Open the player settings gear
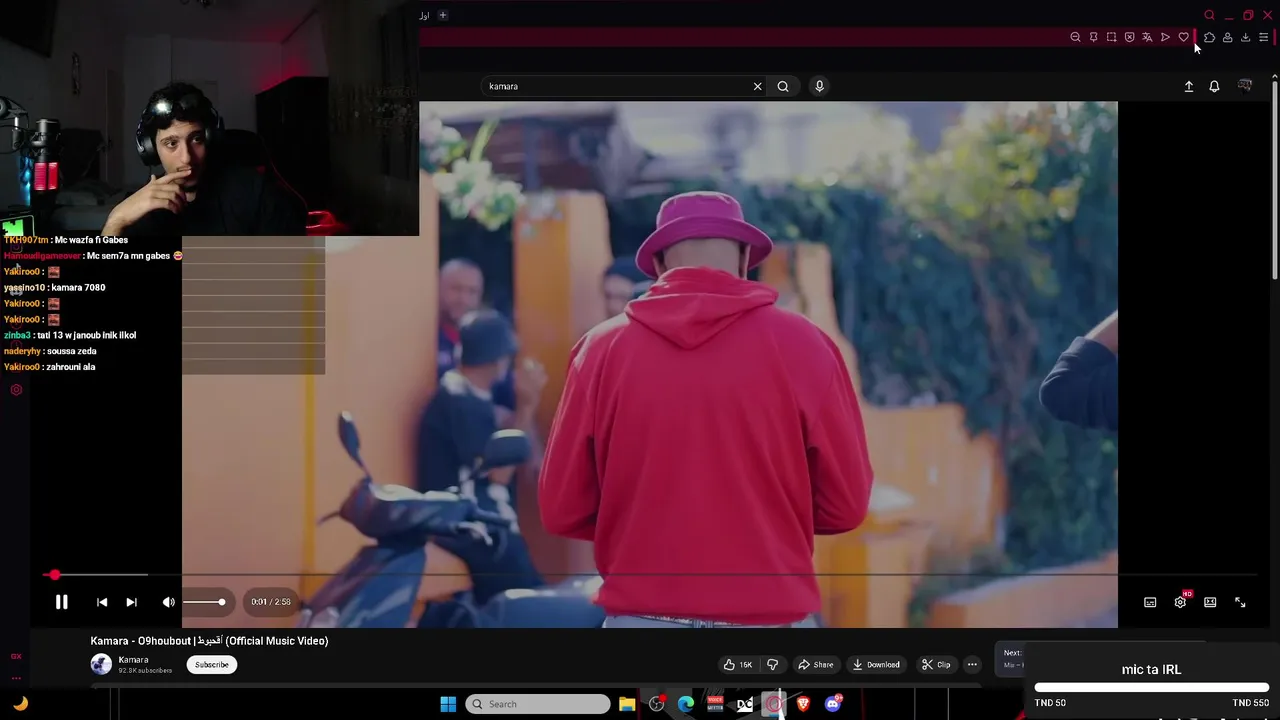 tap(1180, 602)
